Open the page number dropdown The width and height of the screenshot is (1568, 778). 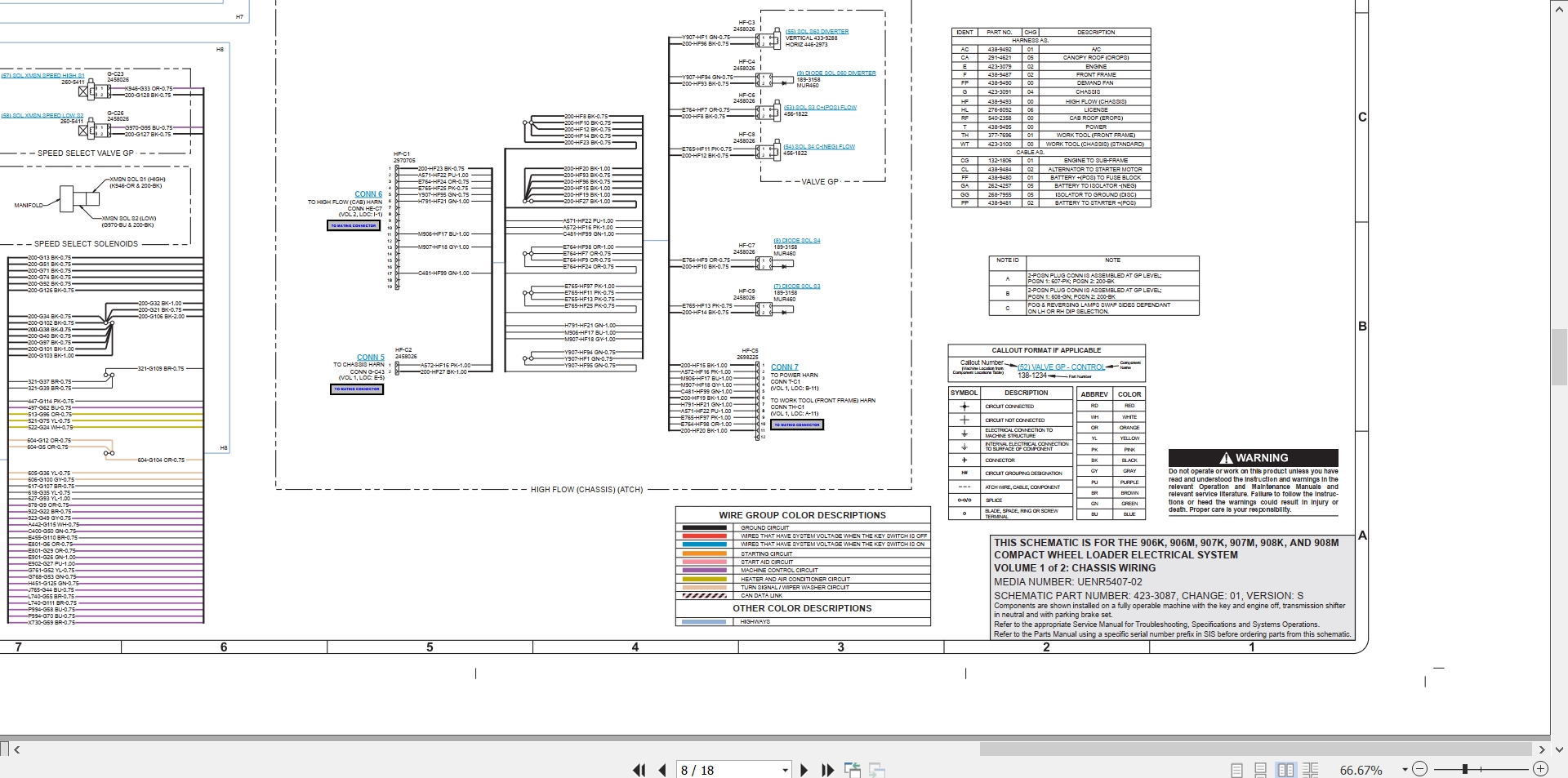pyautogui.click(x=785, y=770)
